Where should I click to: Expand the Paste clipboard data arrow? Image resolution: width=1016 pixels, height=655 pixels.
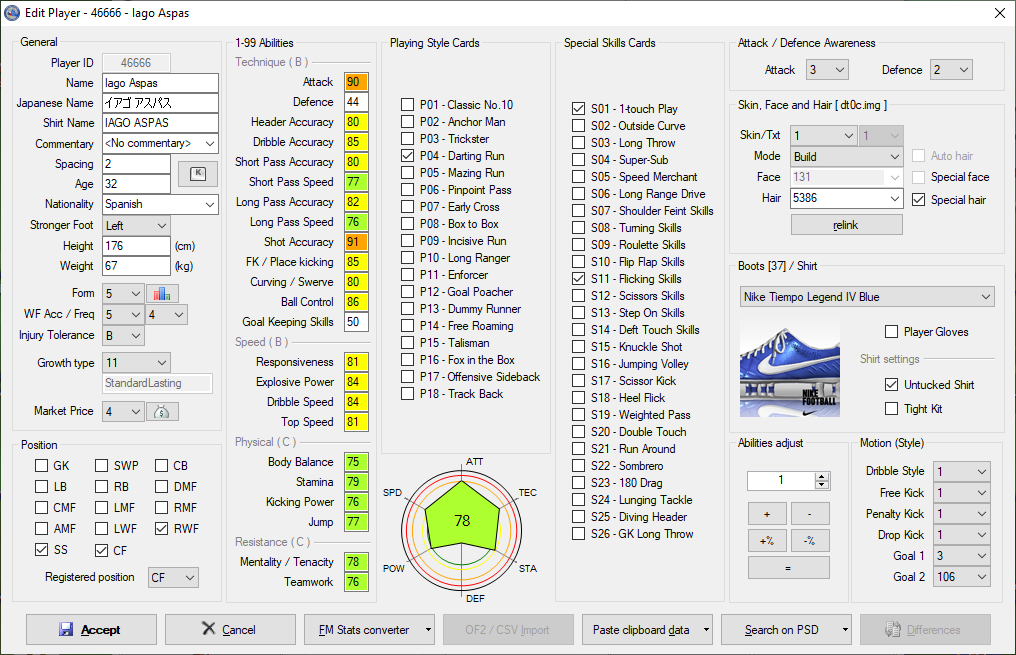point(706,629)
